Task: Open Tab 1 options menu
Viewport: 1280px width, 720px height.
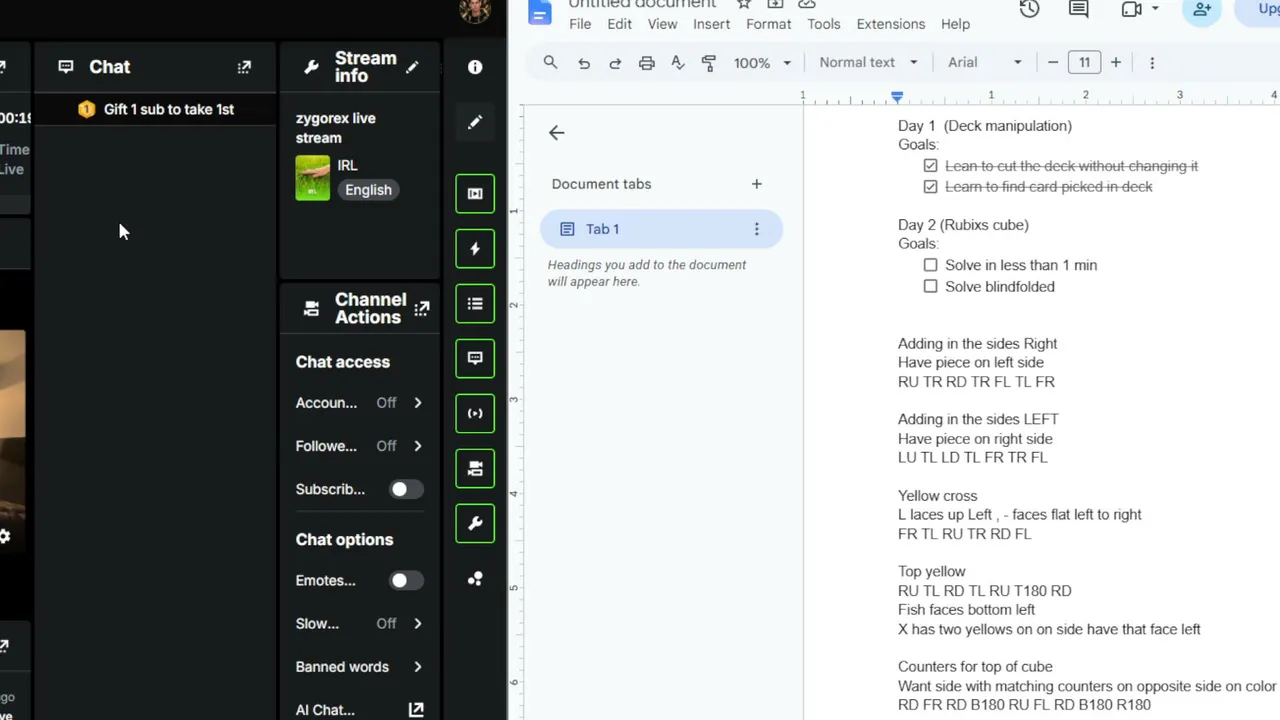Action: point(757,229)
